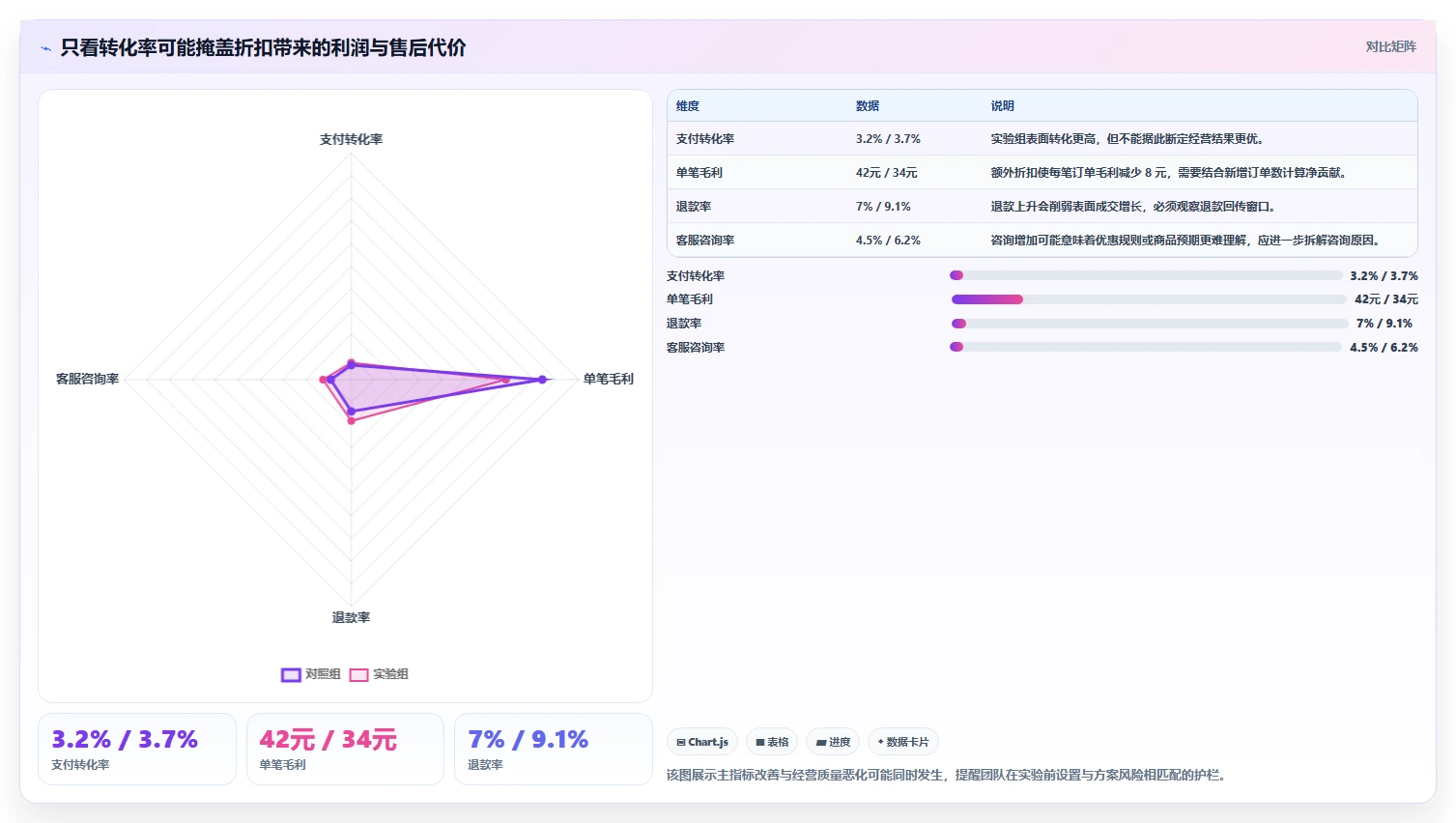
Task: Click the 客服咨询率 progress bar
Action: tap(1146, 347)
